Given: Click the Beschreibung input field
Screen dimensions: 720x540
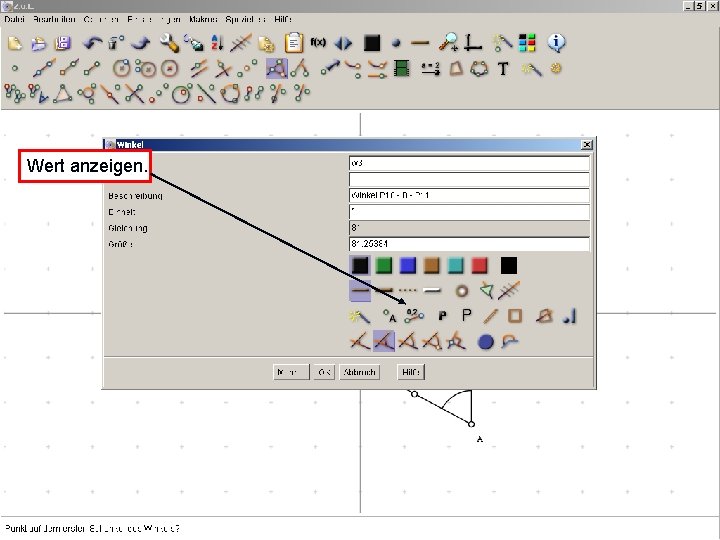Looking at the screenshot, I should click(469, 196).
